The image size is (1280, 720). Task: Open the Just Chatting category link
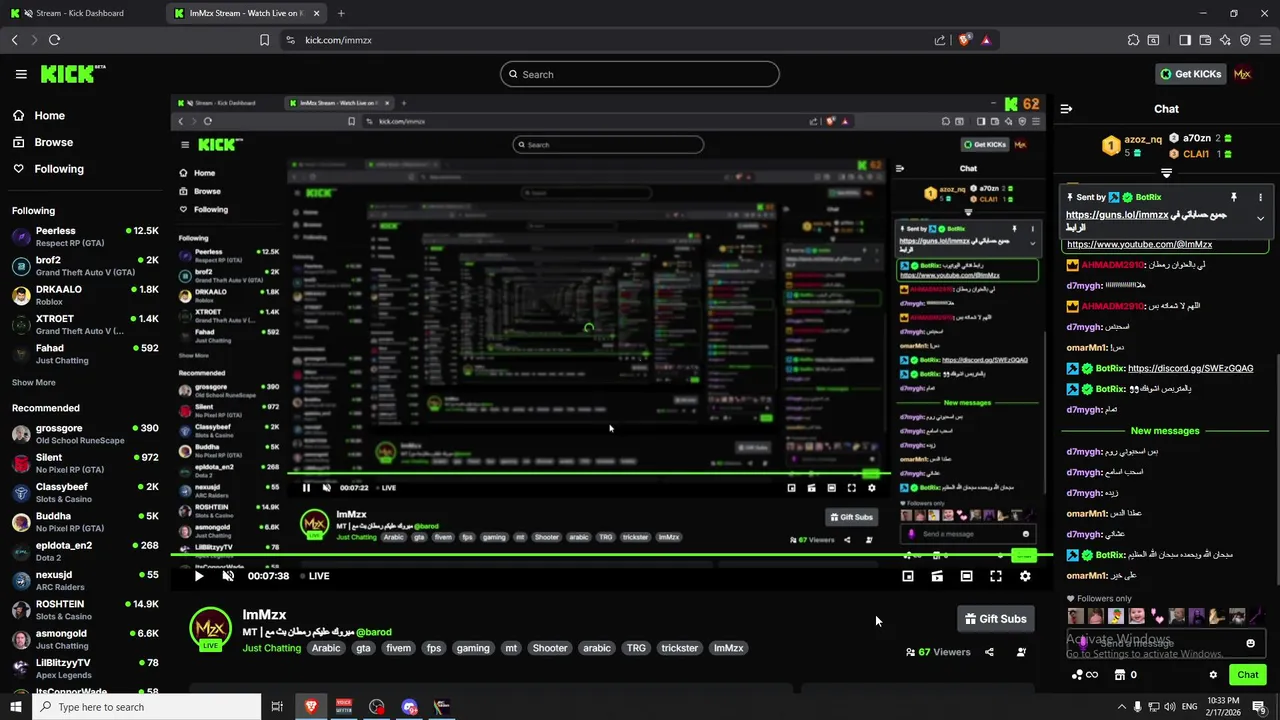point(271,648)
